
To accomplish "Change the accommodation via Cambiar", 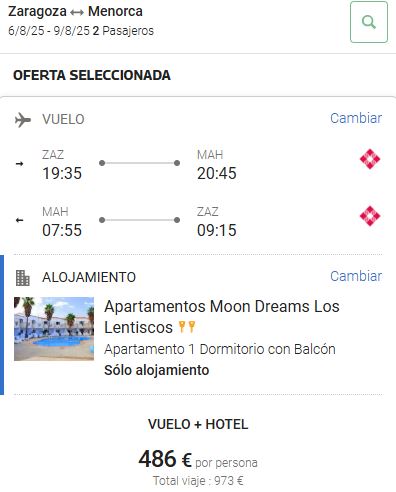I will pyautogui.click(x=356, y=276).
